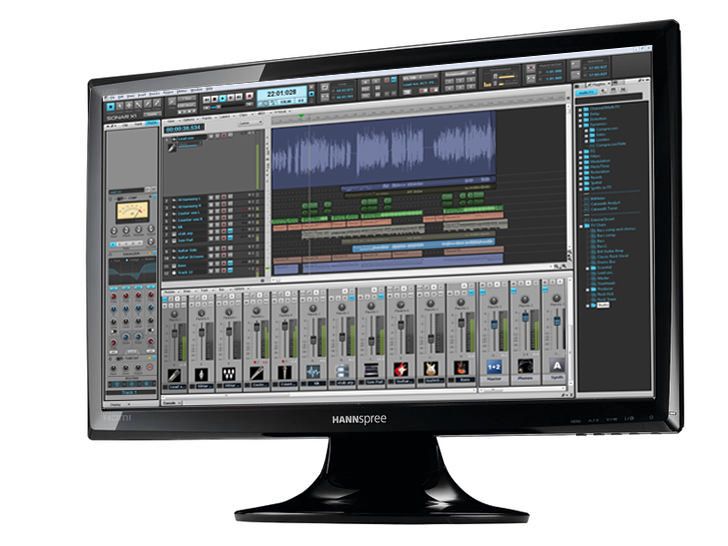Click the blue 1+2 Master volume fader

pos(494,324)
